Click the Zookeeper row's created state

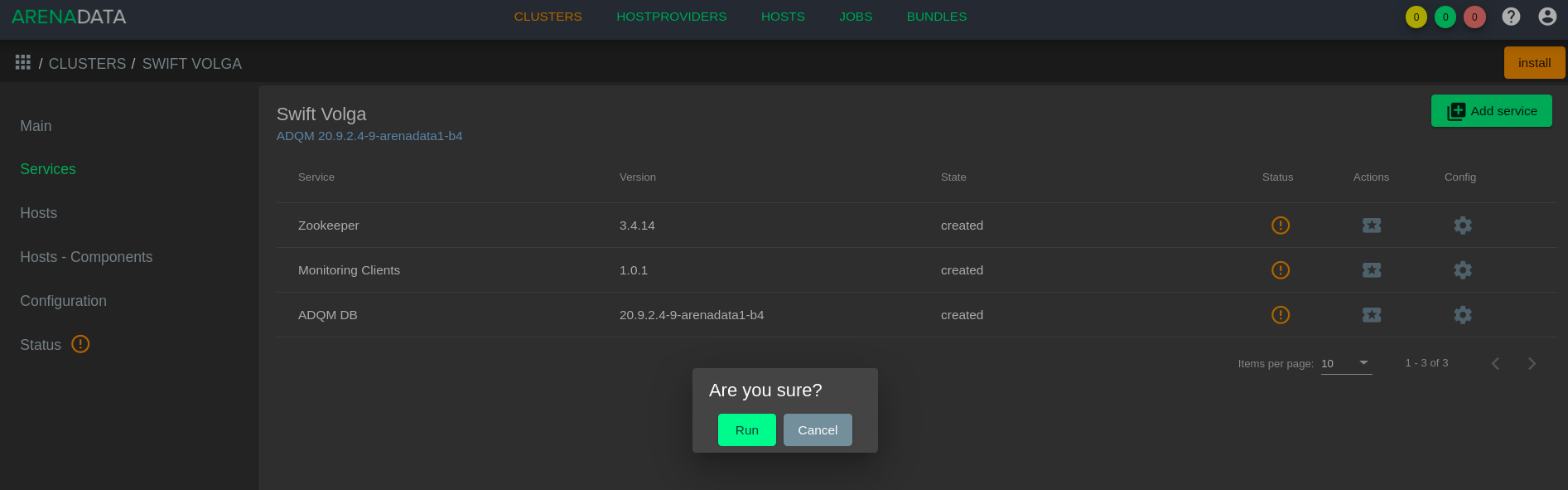pos(963,226)
